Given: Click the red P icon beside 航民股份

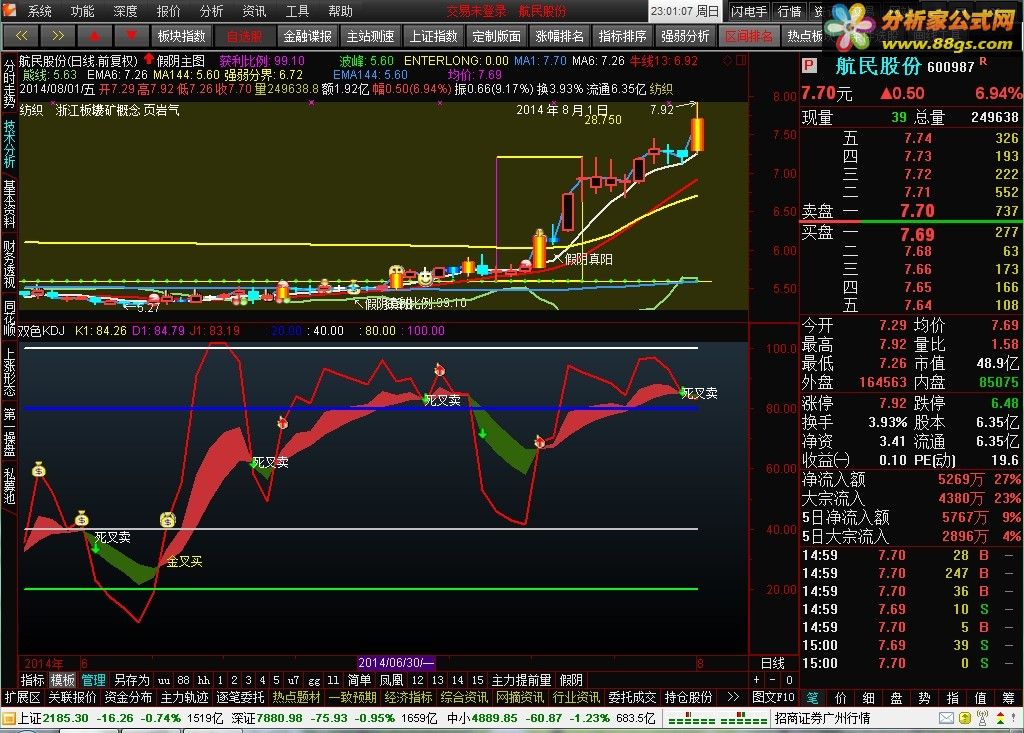Looking at the screenshot, I should coord(809,66).
